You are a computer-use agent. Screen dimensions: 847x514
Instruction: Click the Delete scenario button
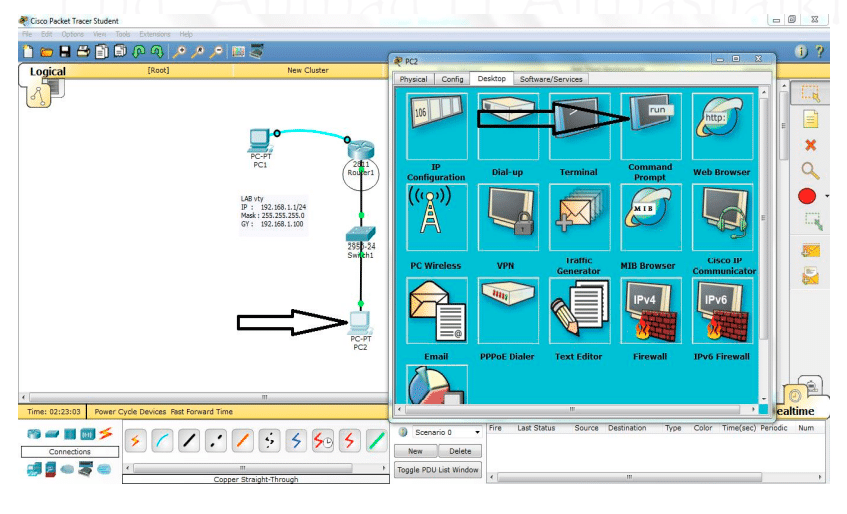click(x=460, y=451)
